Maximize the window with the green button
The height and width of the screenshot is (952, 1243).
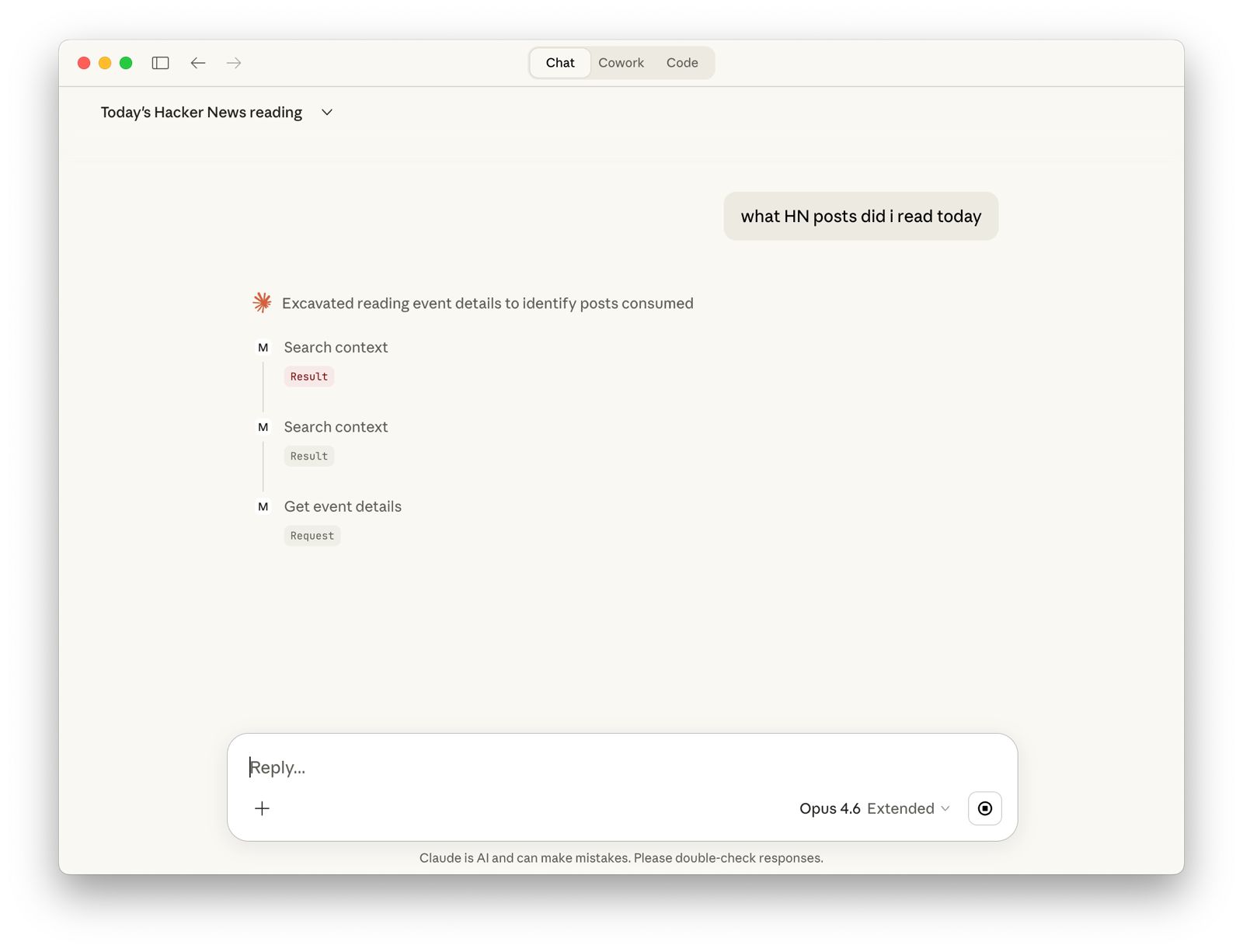click(126, 63)
